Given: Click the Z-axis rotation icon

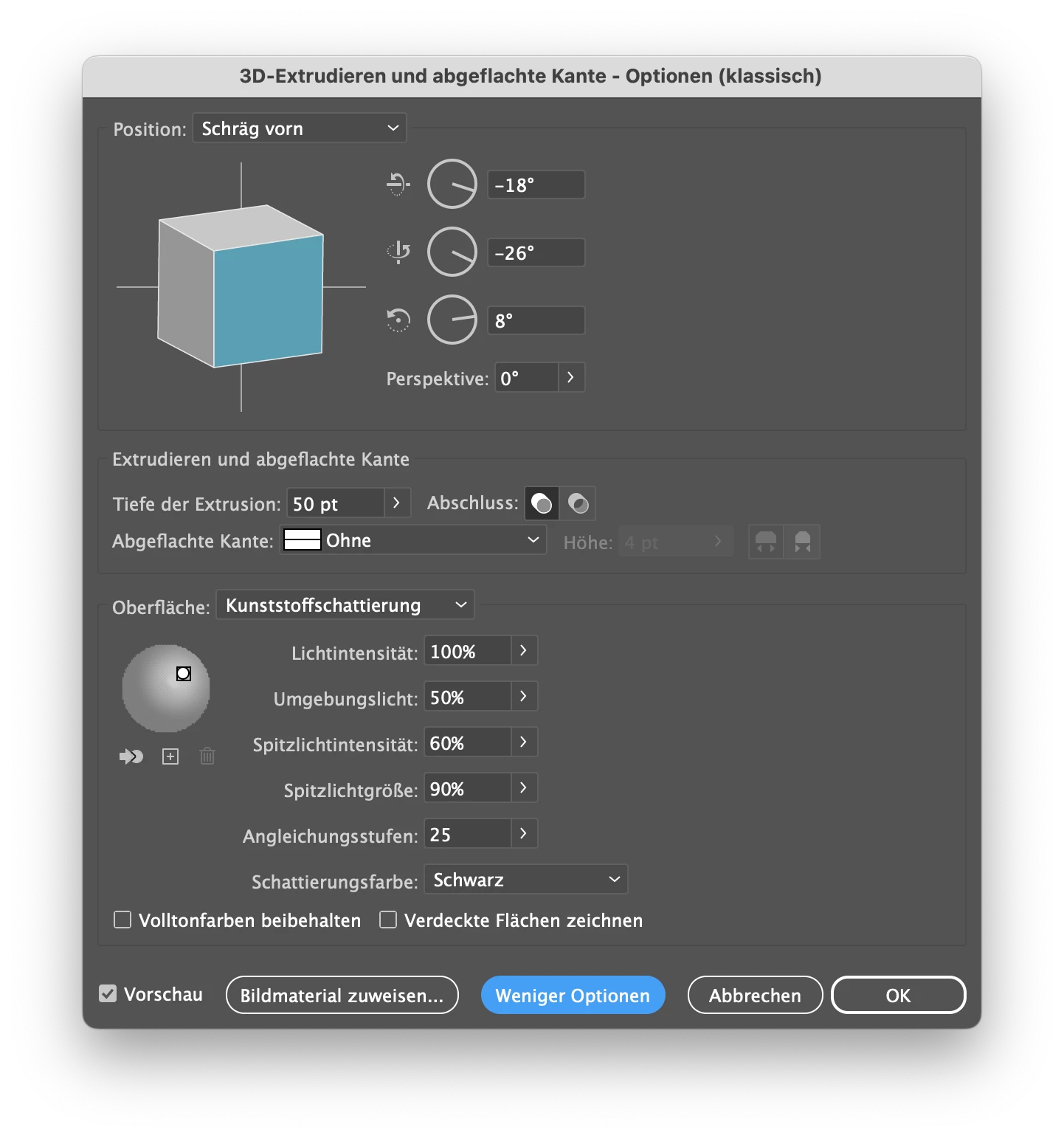Looking at the screenshot, I should point(398,320).
